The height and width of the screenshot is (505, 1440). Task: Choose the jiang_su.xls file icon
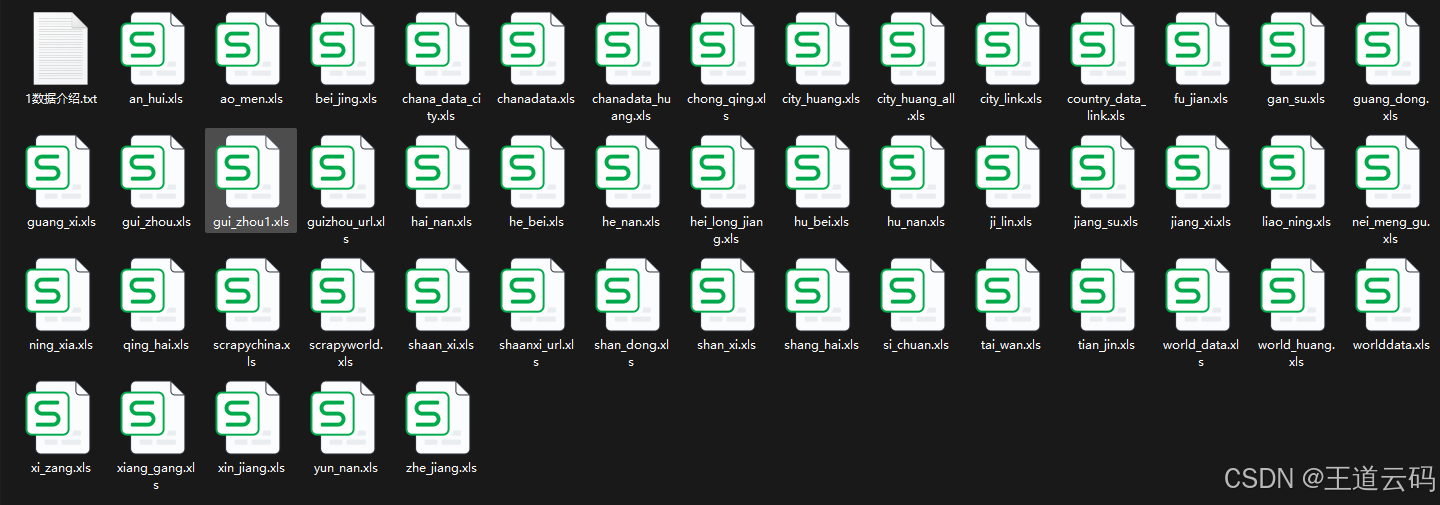point(1104,172)
